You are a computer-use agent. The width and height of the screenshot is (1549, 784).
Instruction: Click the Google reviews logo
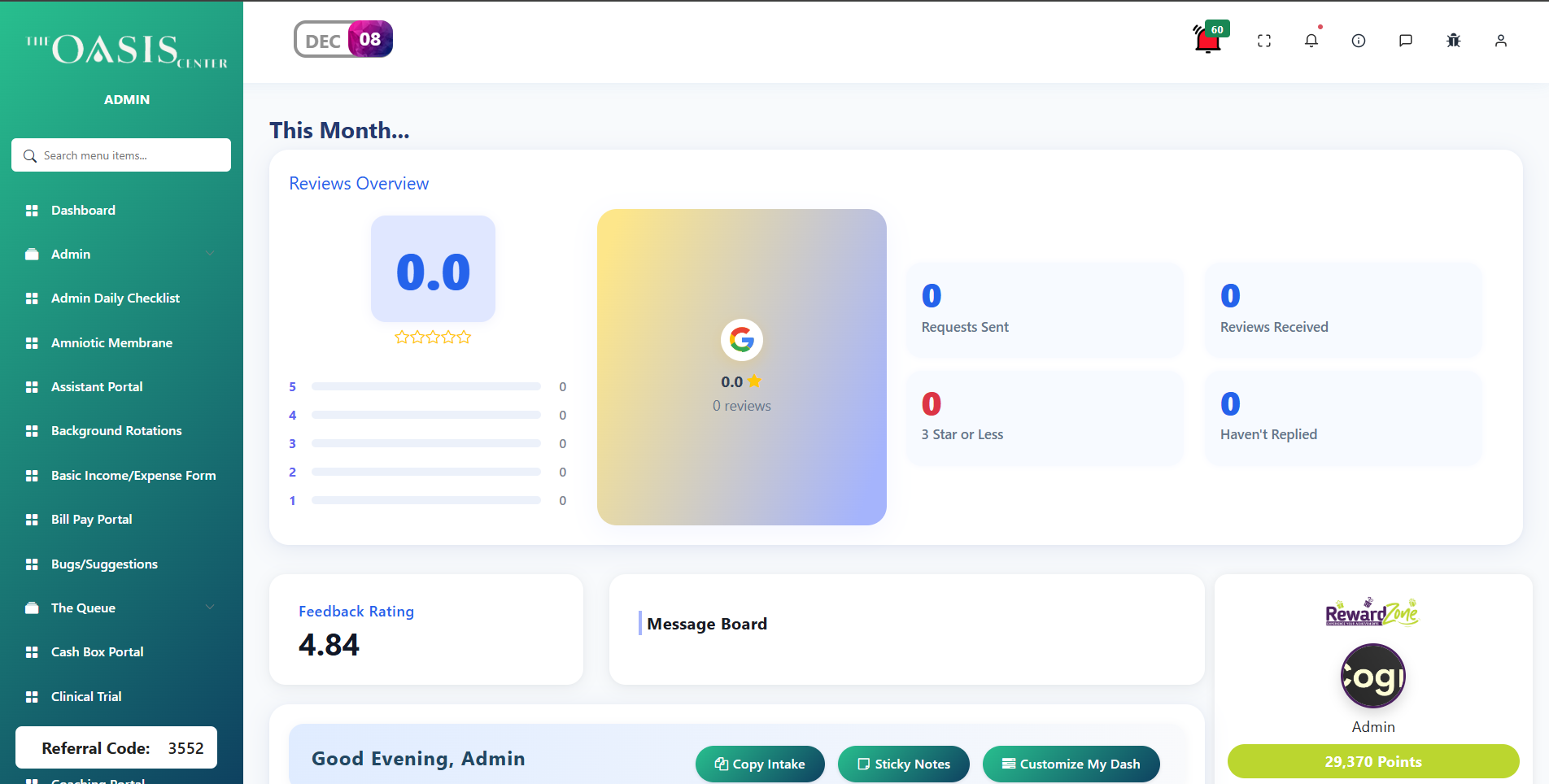[x=741, y=340]
